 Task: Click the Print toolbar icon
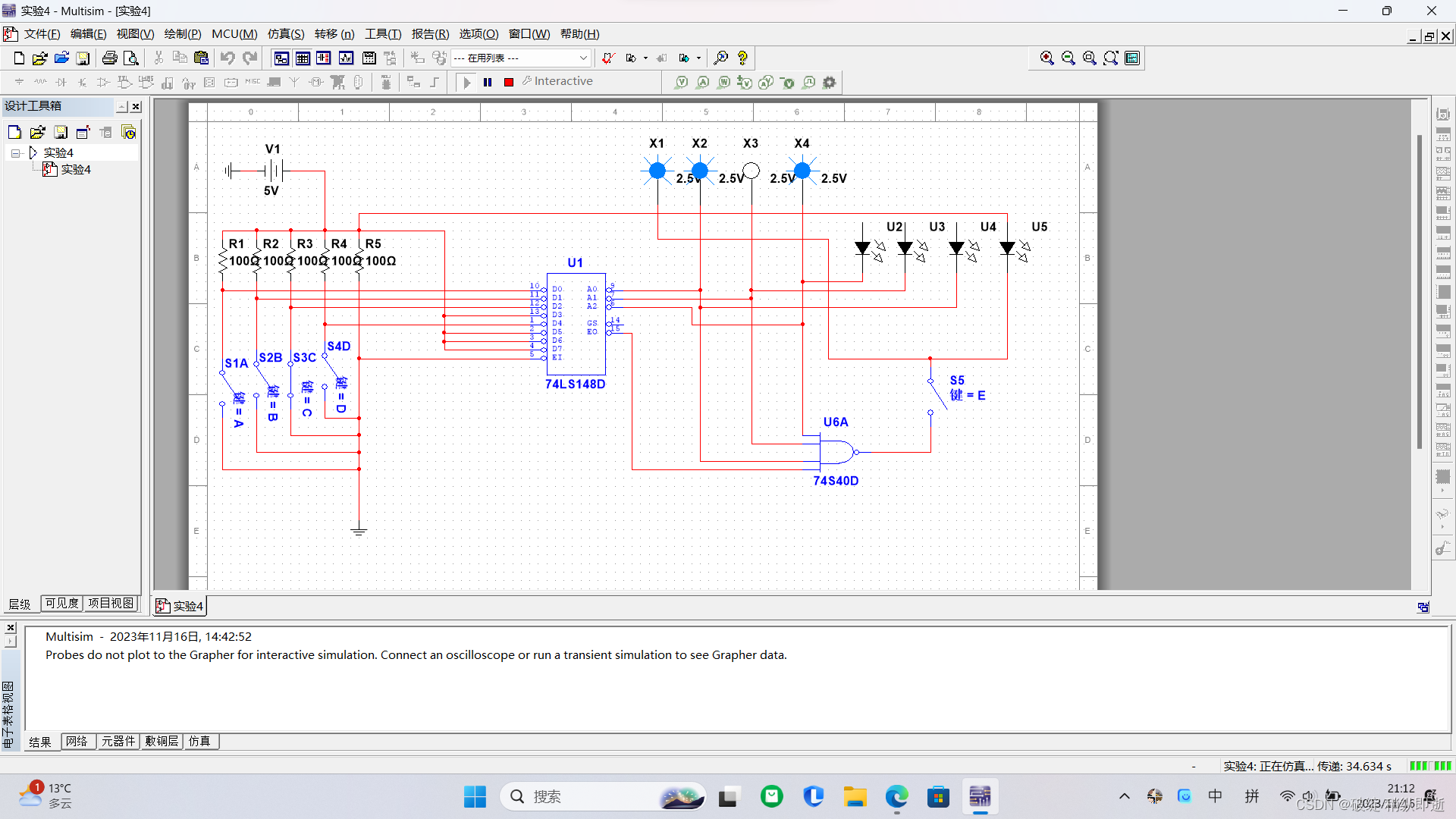[x=109, y=58]
